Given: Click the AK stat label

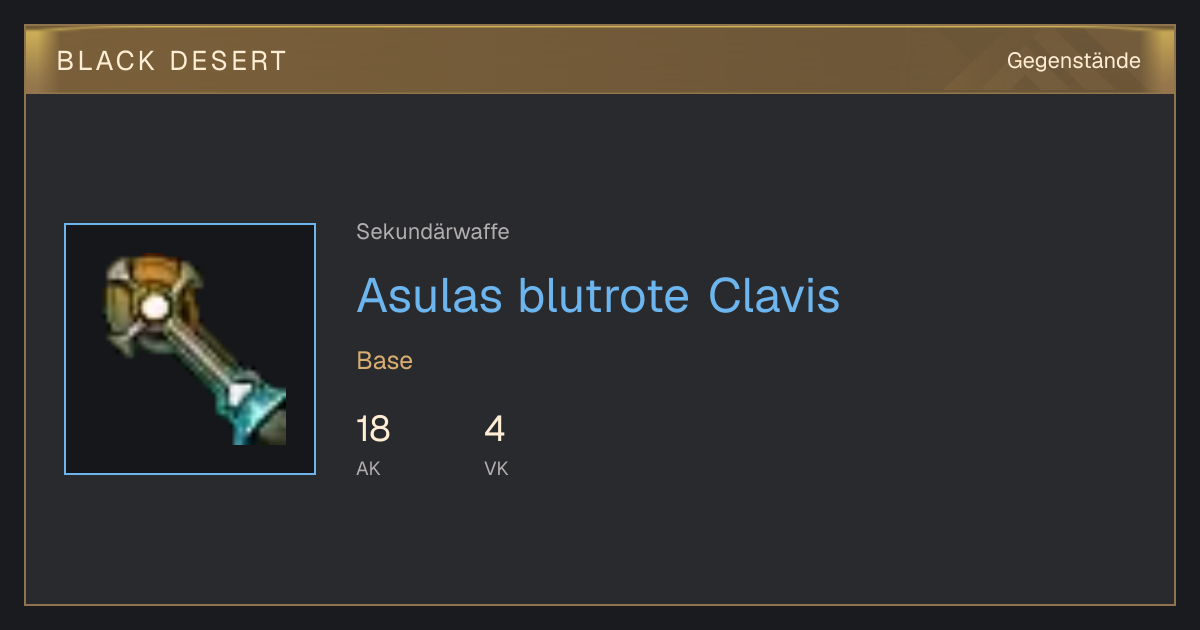Looking at the screenshot, I should pos(368,468).
